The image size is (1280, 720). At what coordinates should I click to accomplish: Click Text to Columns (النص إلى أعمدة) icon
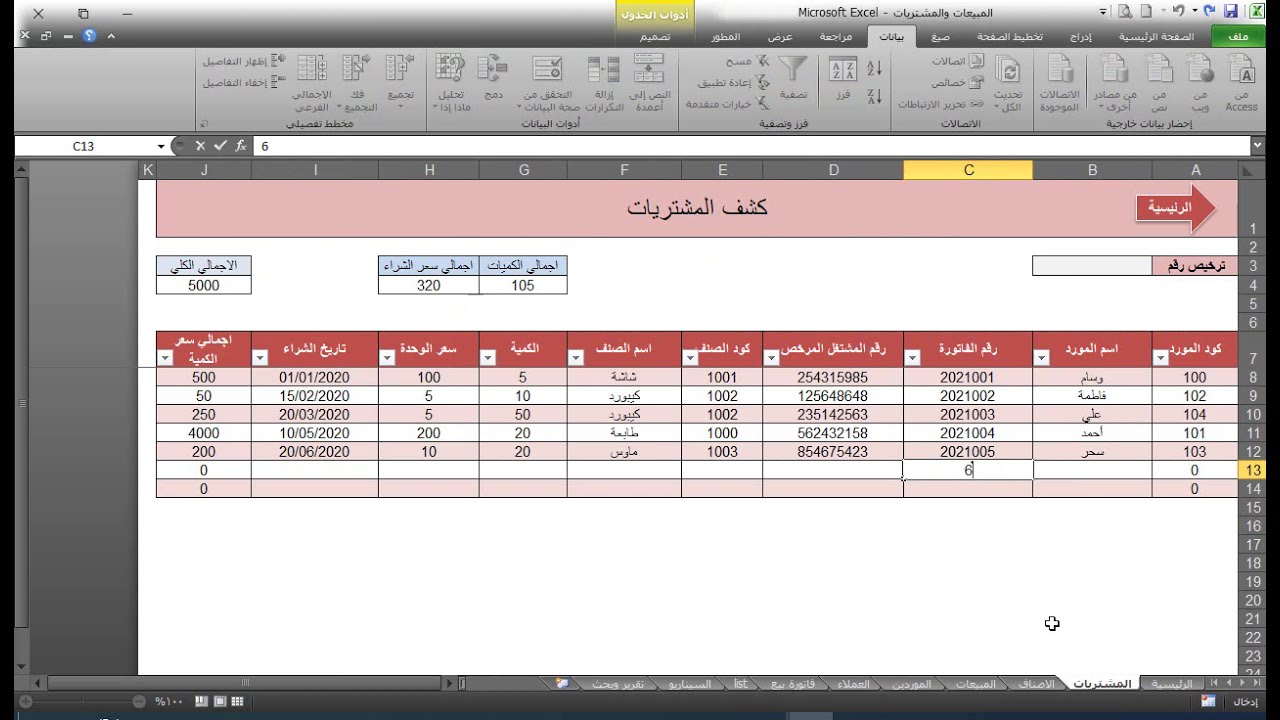click(x=649, y=83)
